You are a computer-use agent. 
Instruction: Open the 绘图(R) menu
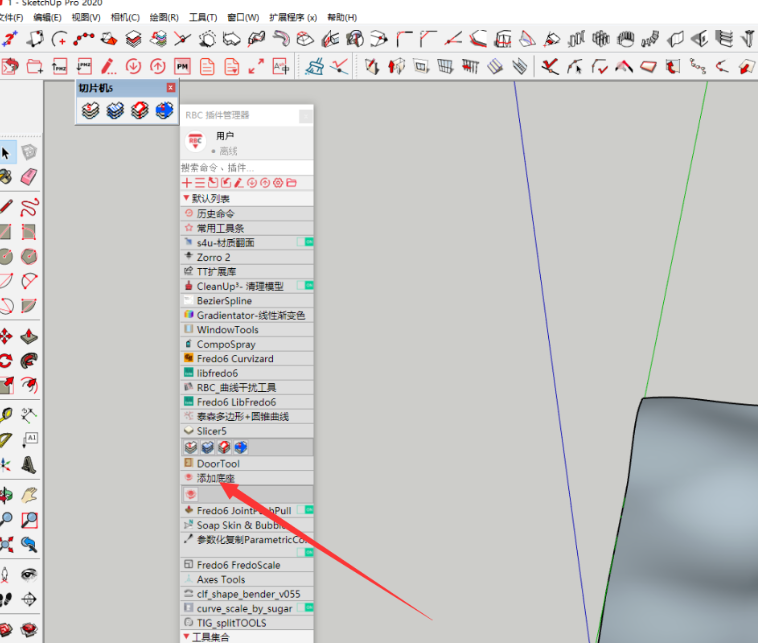164,17
